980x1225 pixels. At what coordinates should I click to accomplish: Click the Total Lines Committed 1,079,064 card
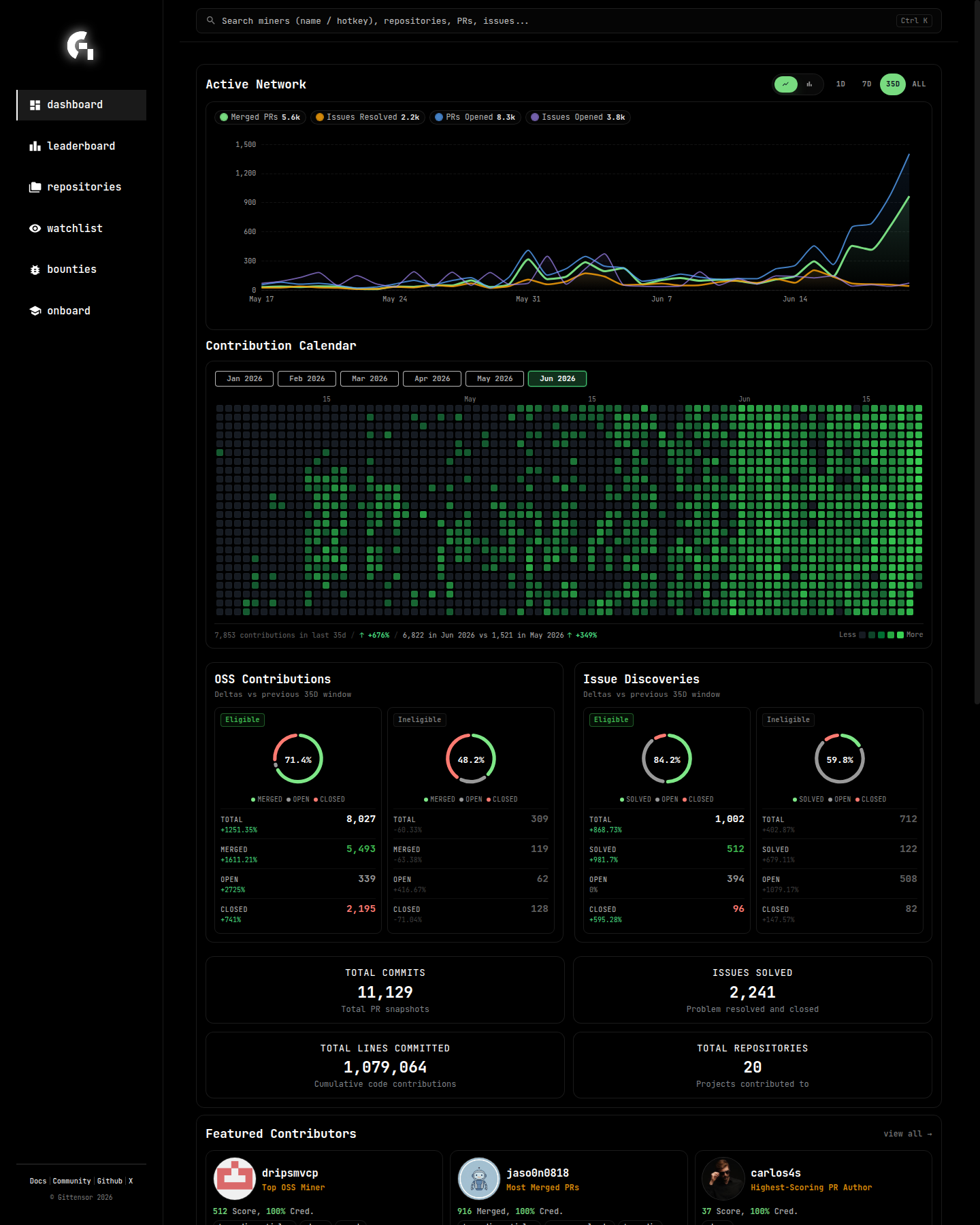385,1065
